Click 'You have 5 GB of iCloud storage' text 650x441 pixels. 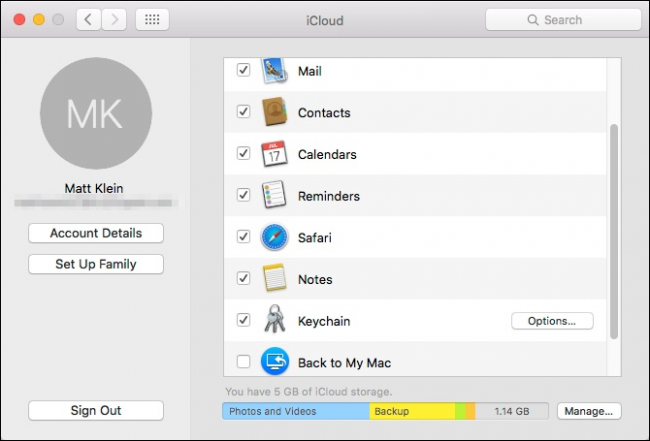[309, 392]
